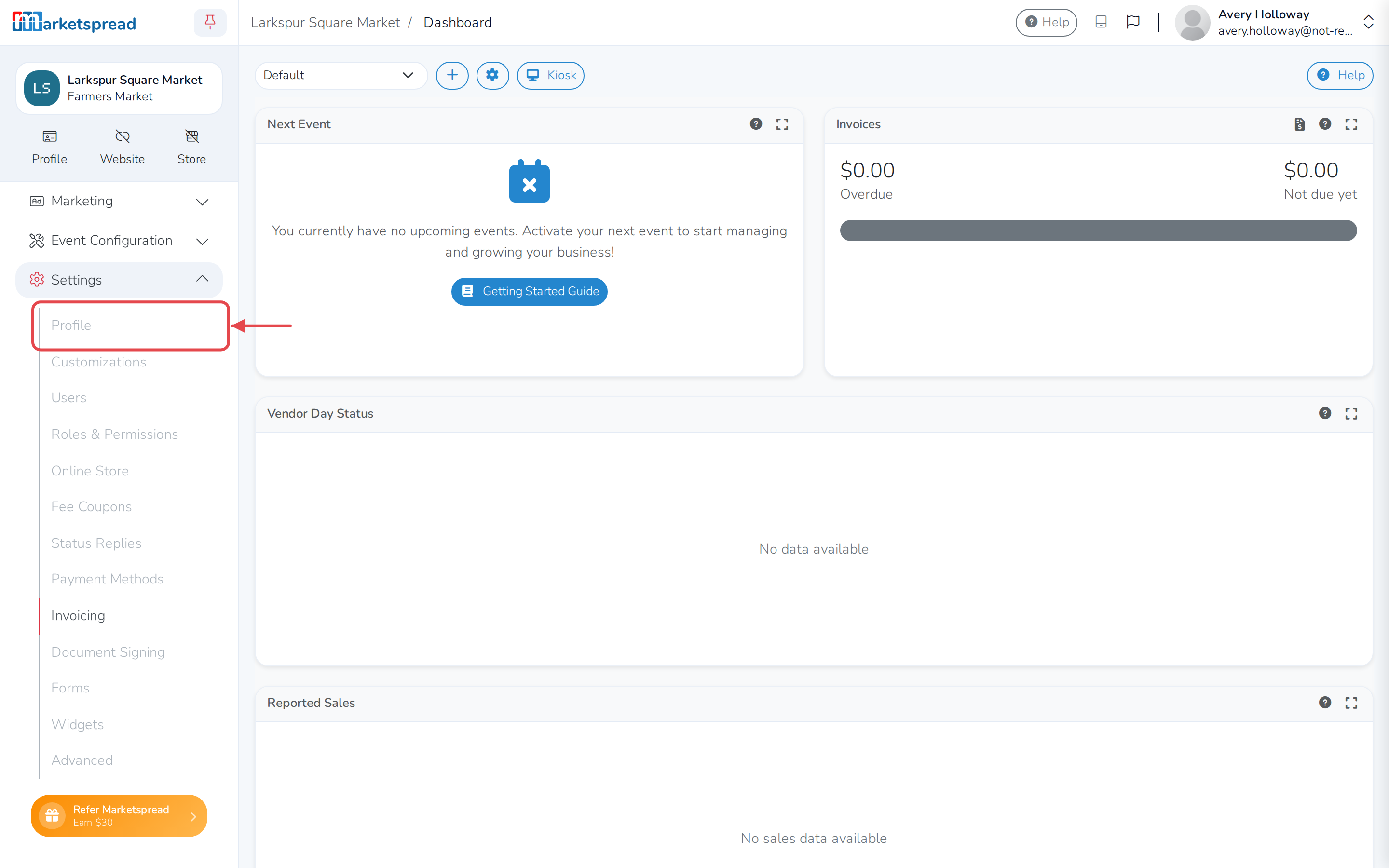
Task: Open the Default dashboard dropdown
Action: point(341,75)
